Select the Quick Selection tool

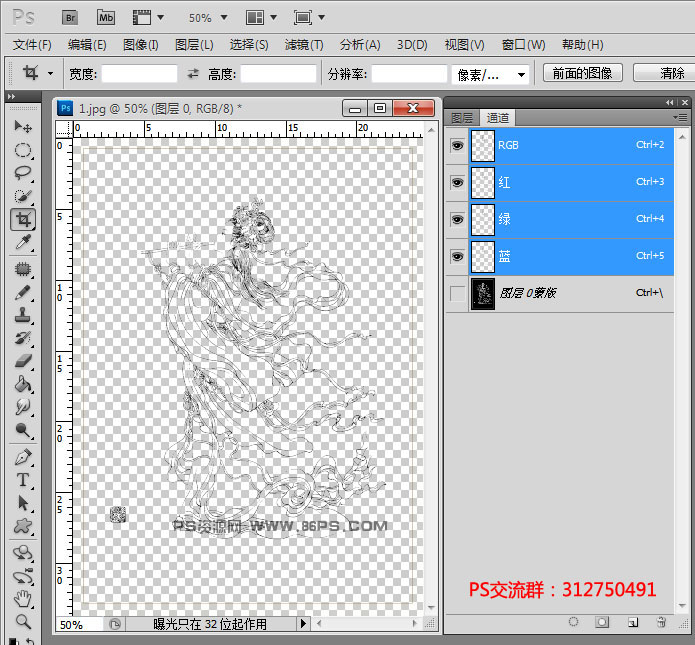23,196
